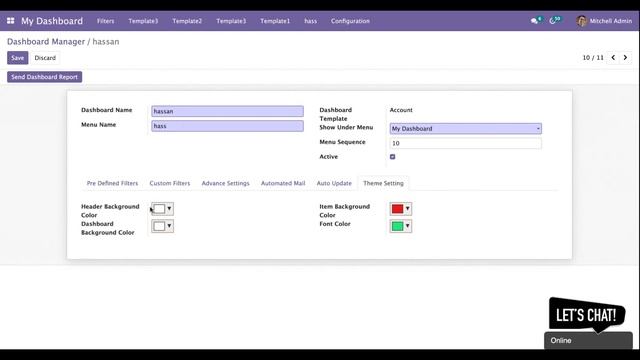Open the conversations chat icon
Viewport: 640px width, 360px height.
point(534,21)
